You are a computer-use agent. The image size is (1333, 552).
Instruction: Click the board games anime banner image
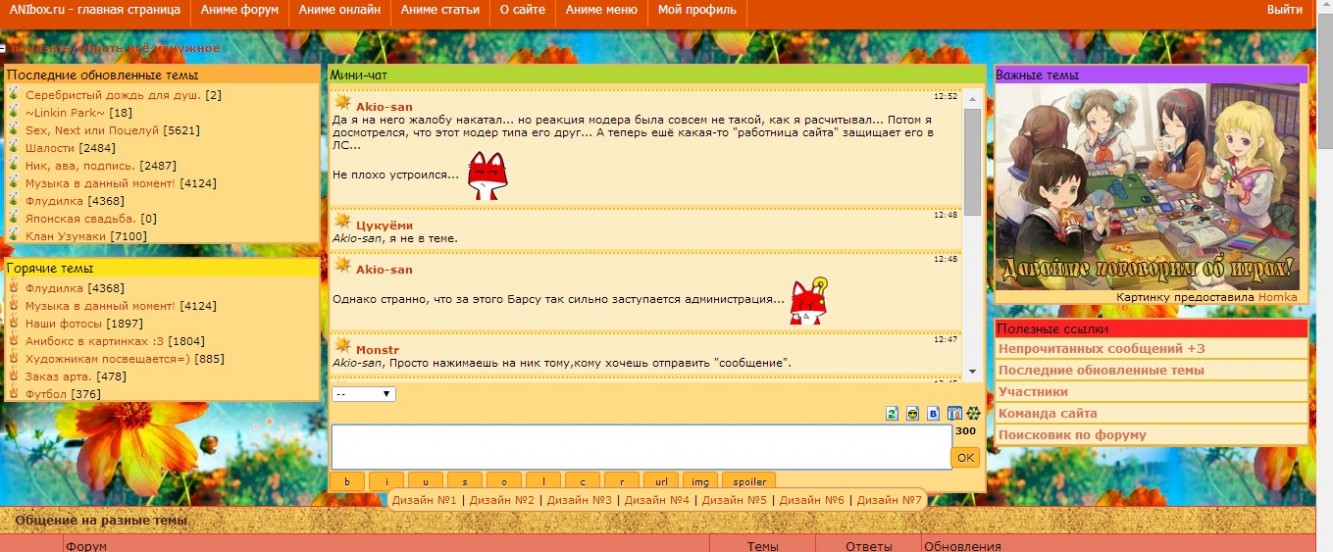(x=1151, y=186)
